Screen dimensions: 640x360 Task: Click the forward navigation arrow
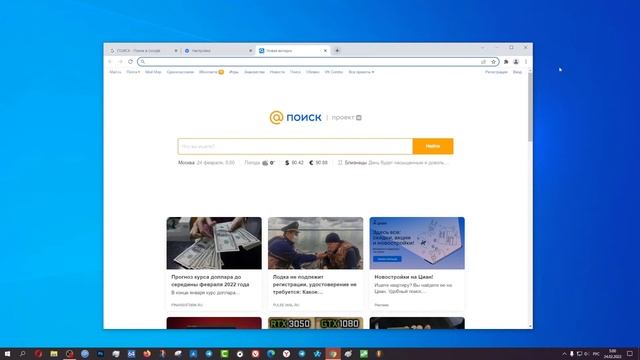click(120, 62)
